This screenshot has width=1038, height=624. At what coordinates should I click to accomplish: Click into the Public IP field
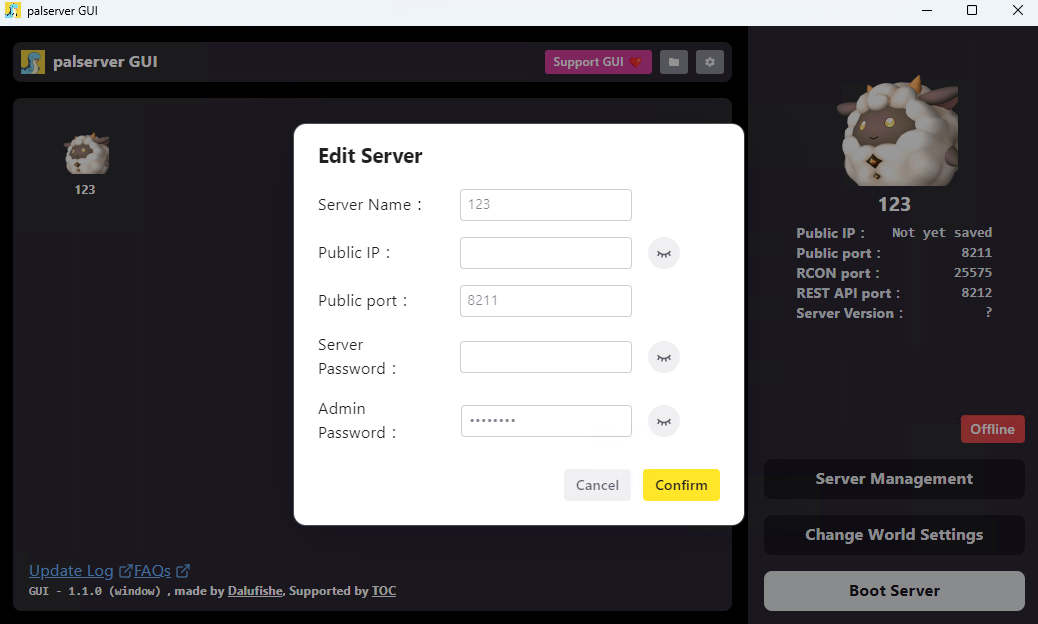click(545, 253)
